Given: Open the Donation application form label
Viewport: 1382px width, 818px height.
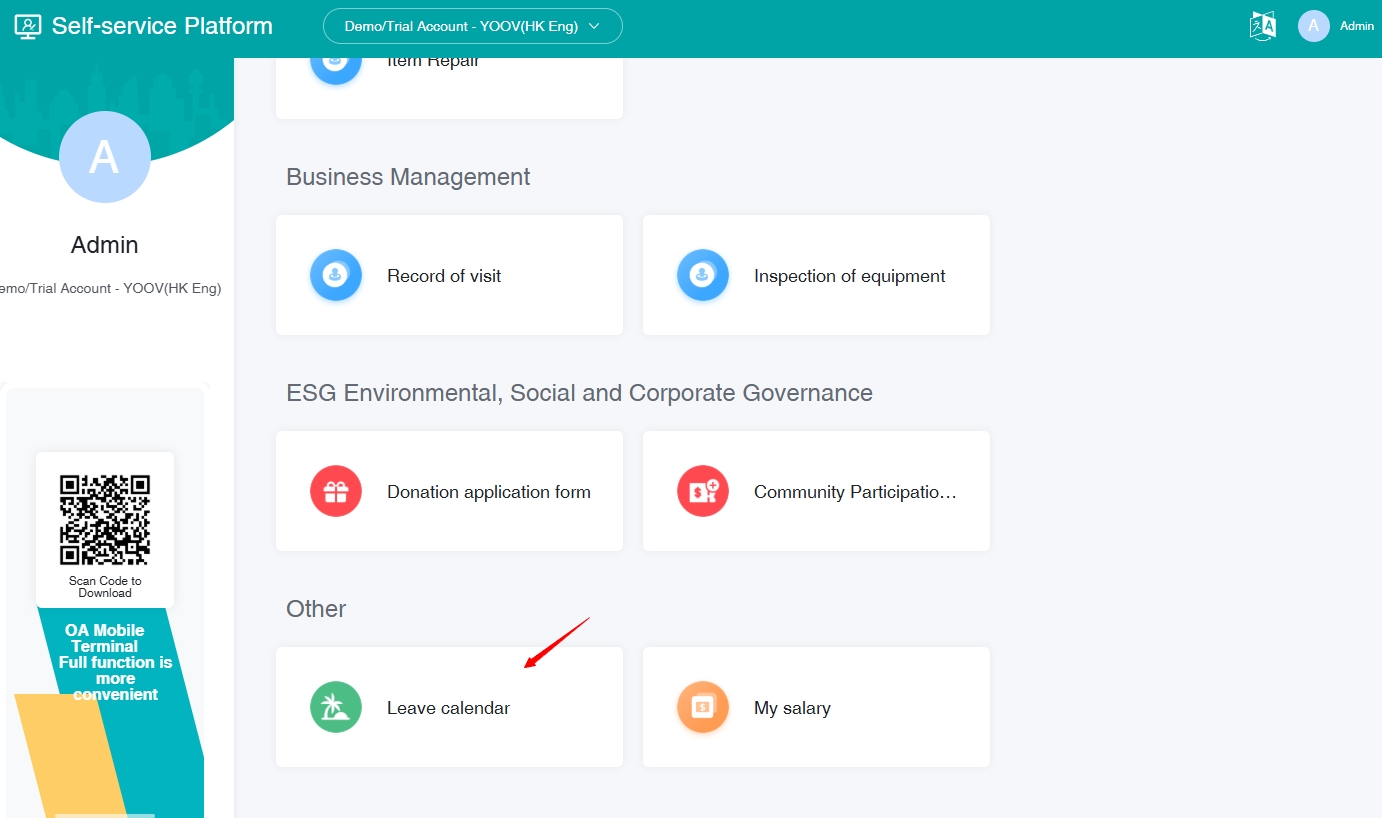Looking at the screenshot, I should pos(488,492).
